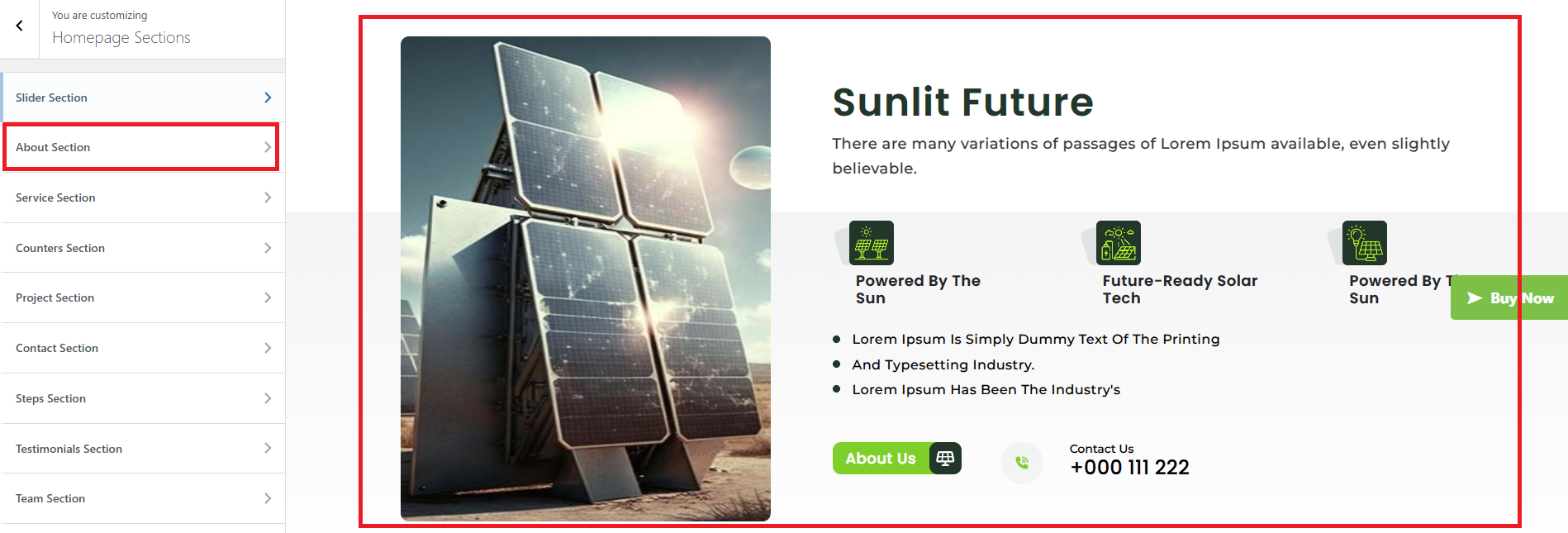Expand the Counters Section chevron
This screenshot has width=1568, height=533.
pyautogui.click(x=268, y=248)
